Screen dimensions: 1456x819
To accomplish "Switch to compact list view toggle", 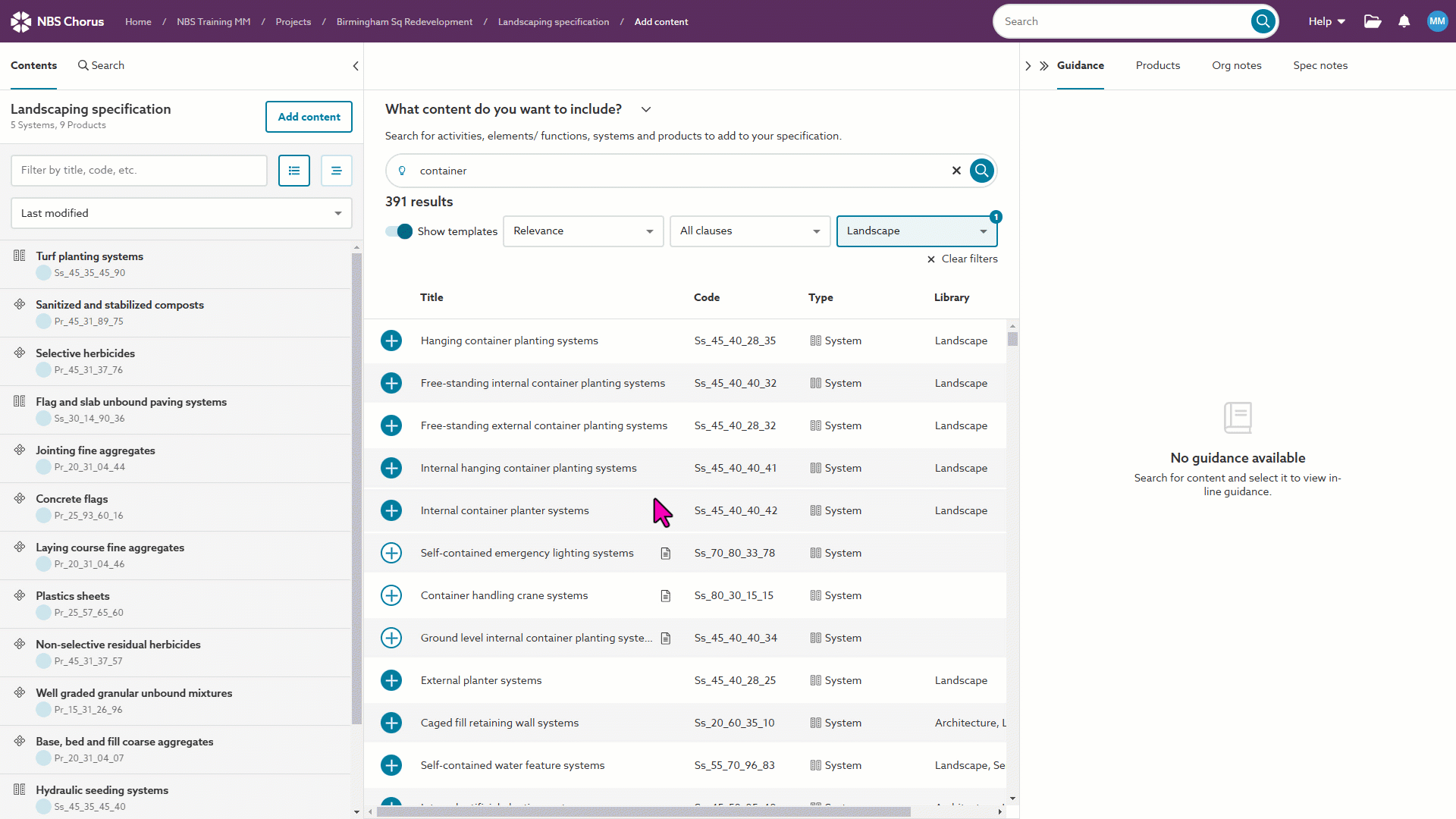I will pos(337,171).
